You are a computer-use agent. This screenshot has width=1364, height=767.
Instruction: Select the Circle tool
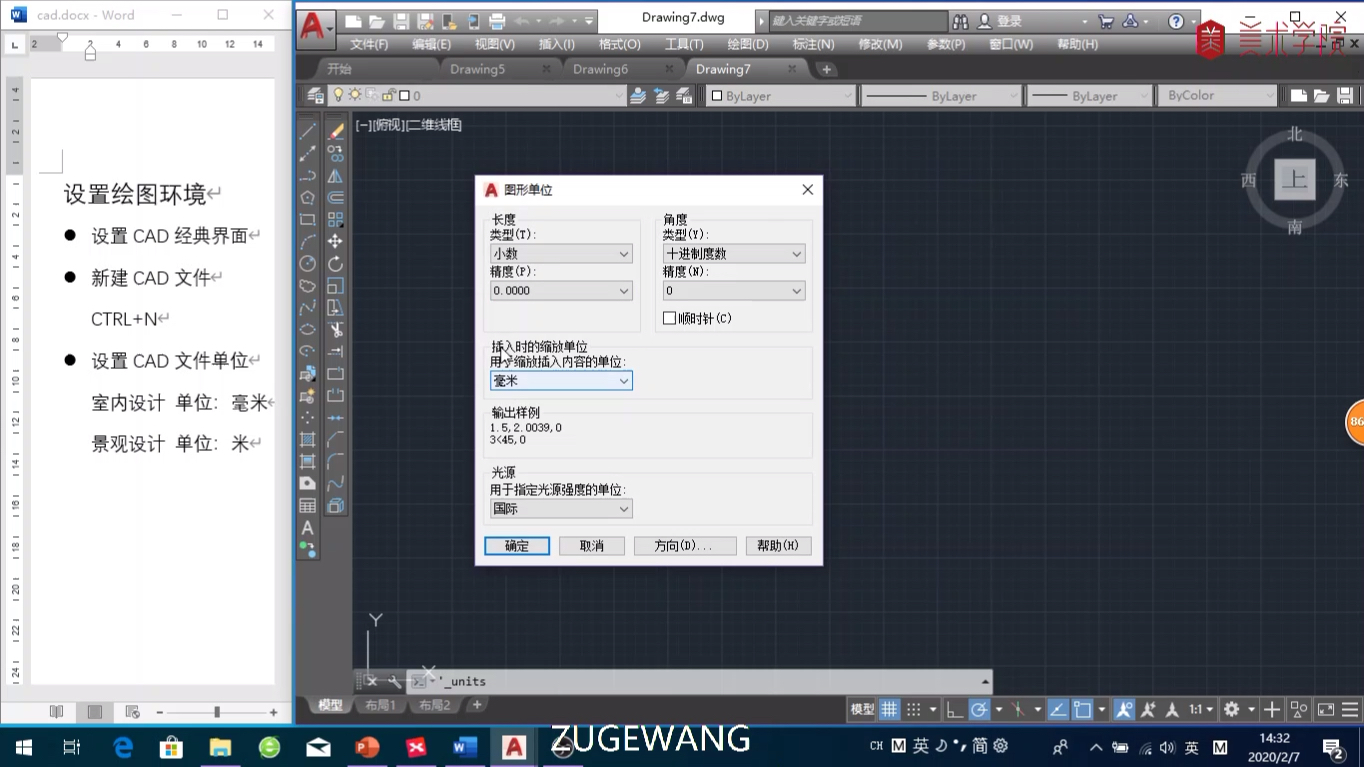point(307,263)
